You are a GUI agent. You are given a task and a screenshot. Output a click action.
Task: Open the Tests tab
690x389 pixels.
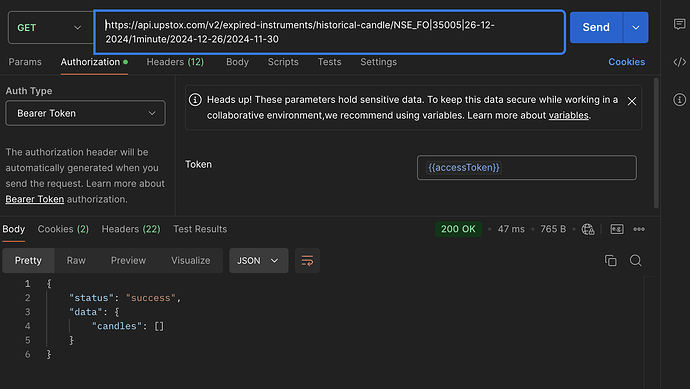click(330, 62)
